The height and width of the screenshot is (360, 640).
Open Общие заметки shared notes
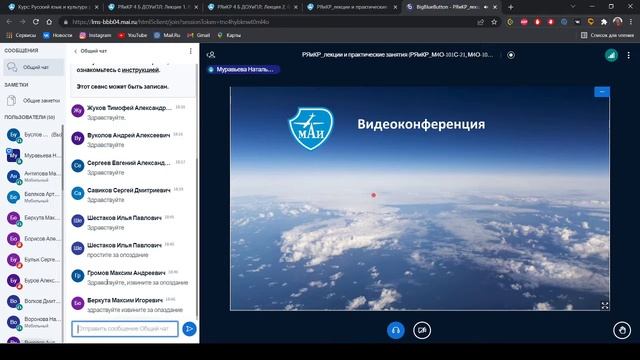click(33, 100)
